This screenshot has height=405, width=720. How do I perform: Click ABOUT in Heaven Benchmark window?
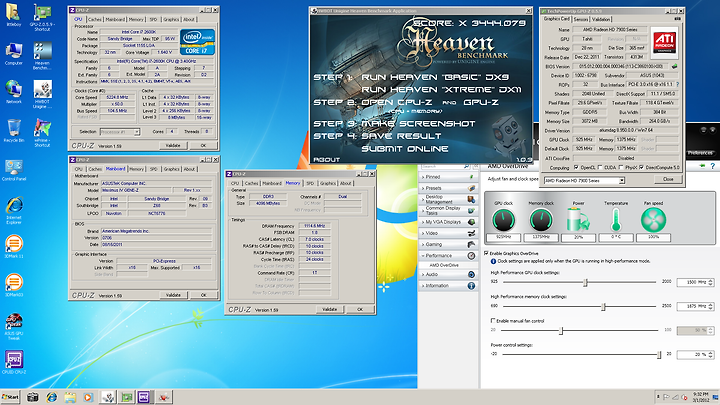(326, 159)
